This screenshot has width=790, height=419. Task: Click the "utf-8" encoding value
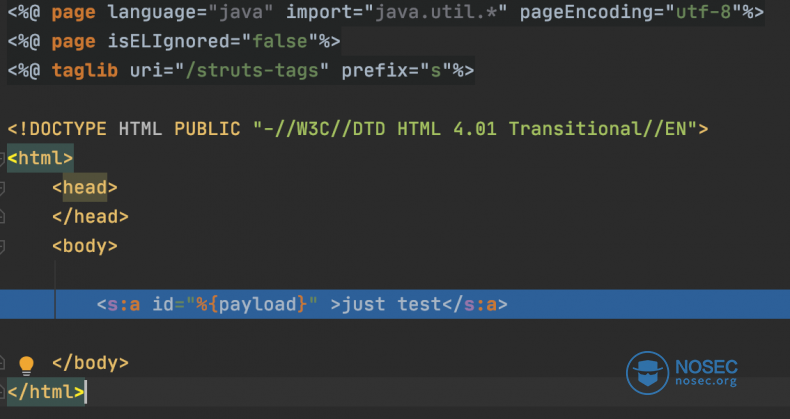click(x=703, y=12)
